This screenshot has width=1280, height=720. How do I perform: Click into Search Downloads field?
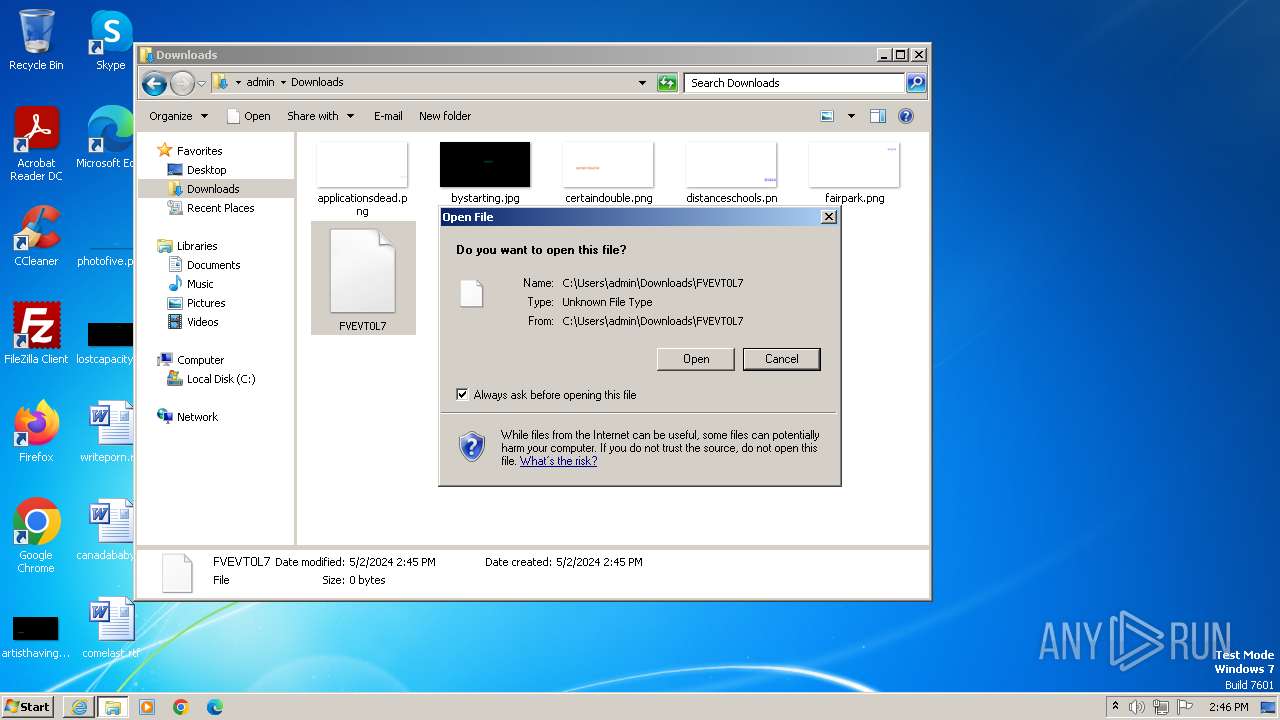(x=795, y=83)
